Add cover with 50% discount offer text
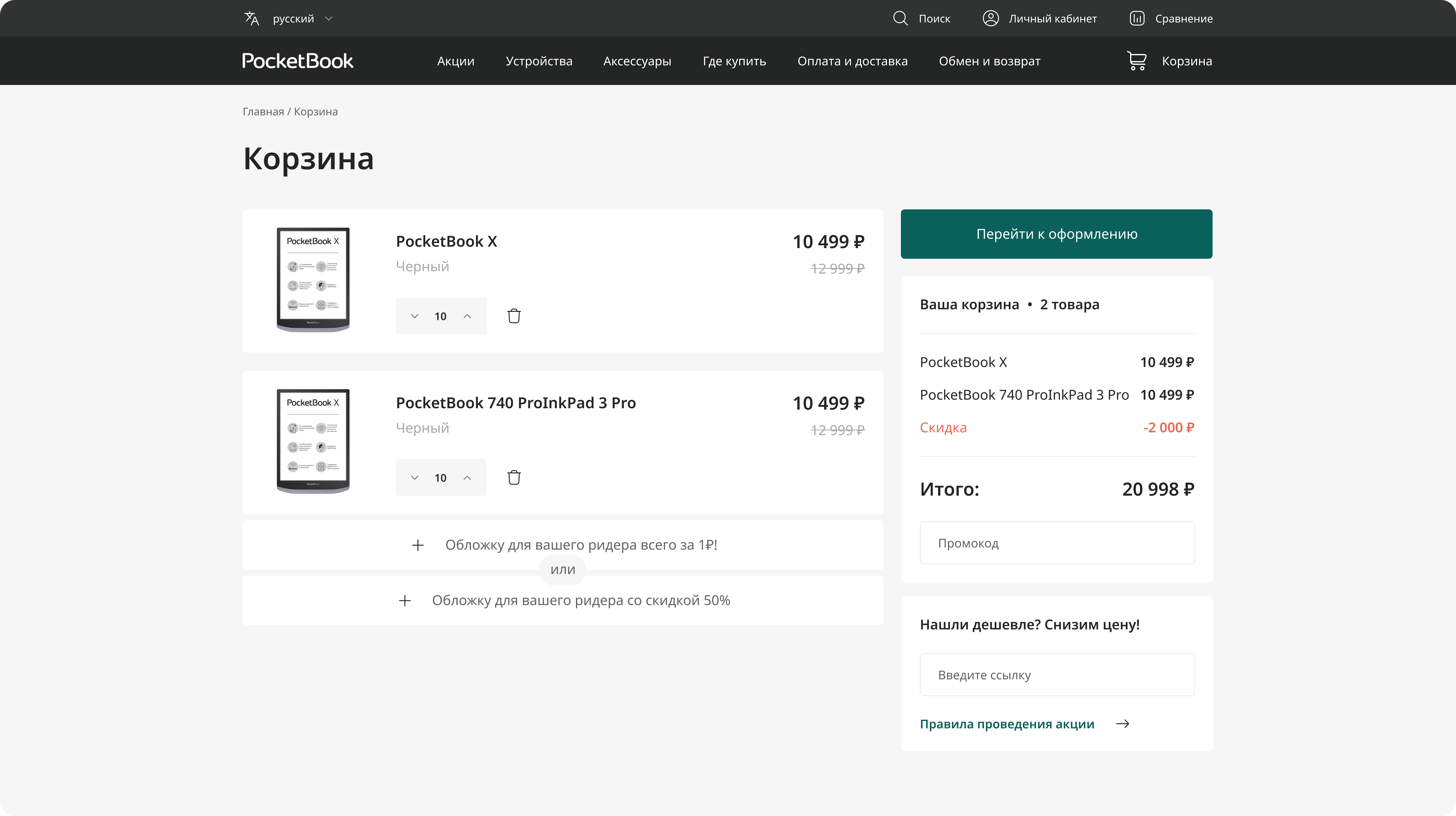This screenshot has width=1456, height=816. click(581, 601)
